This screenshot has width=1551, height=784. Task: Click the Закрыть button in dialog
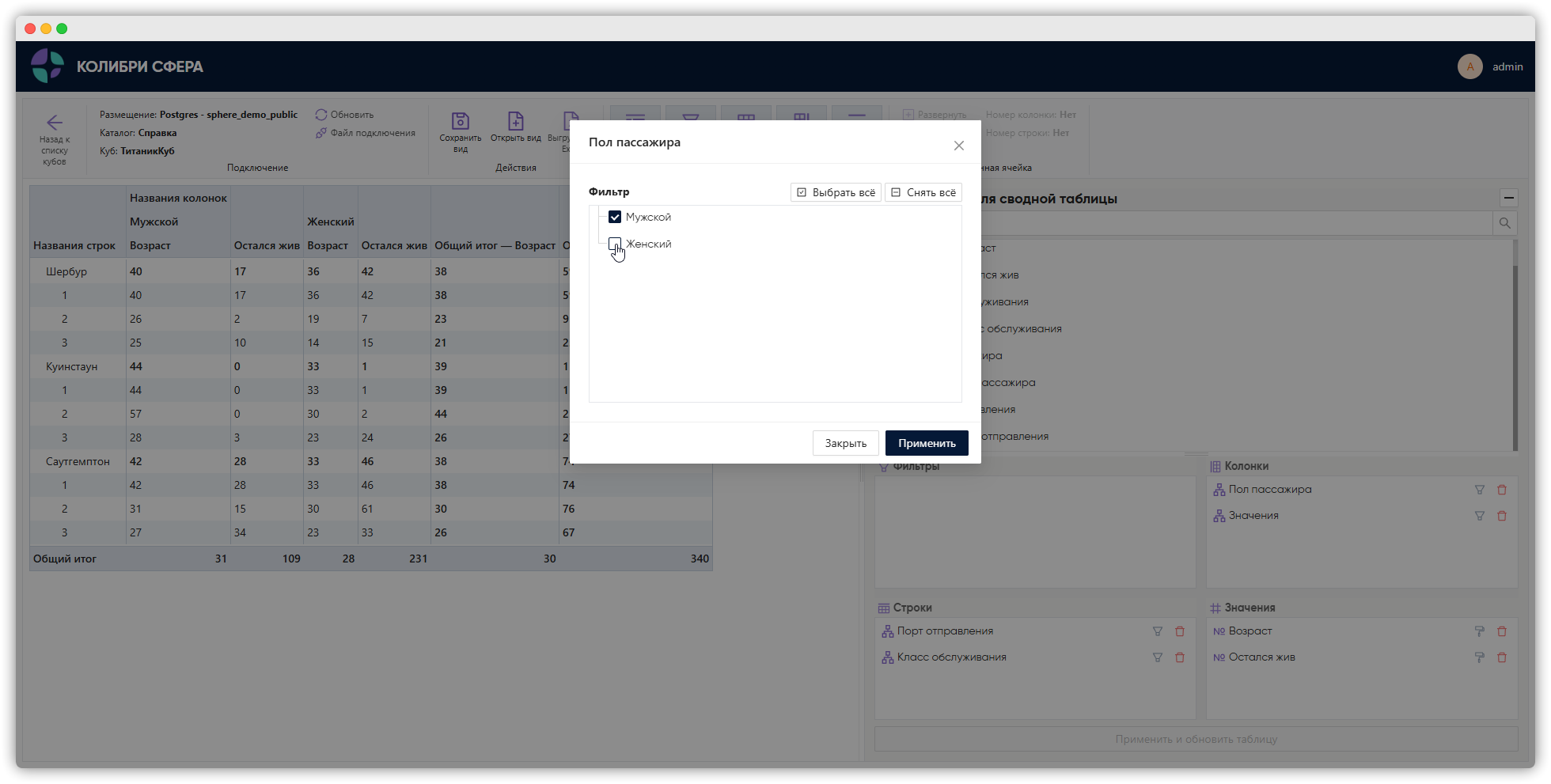846,443
